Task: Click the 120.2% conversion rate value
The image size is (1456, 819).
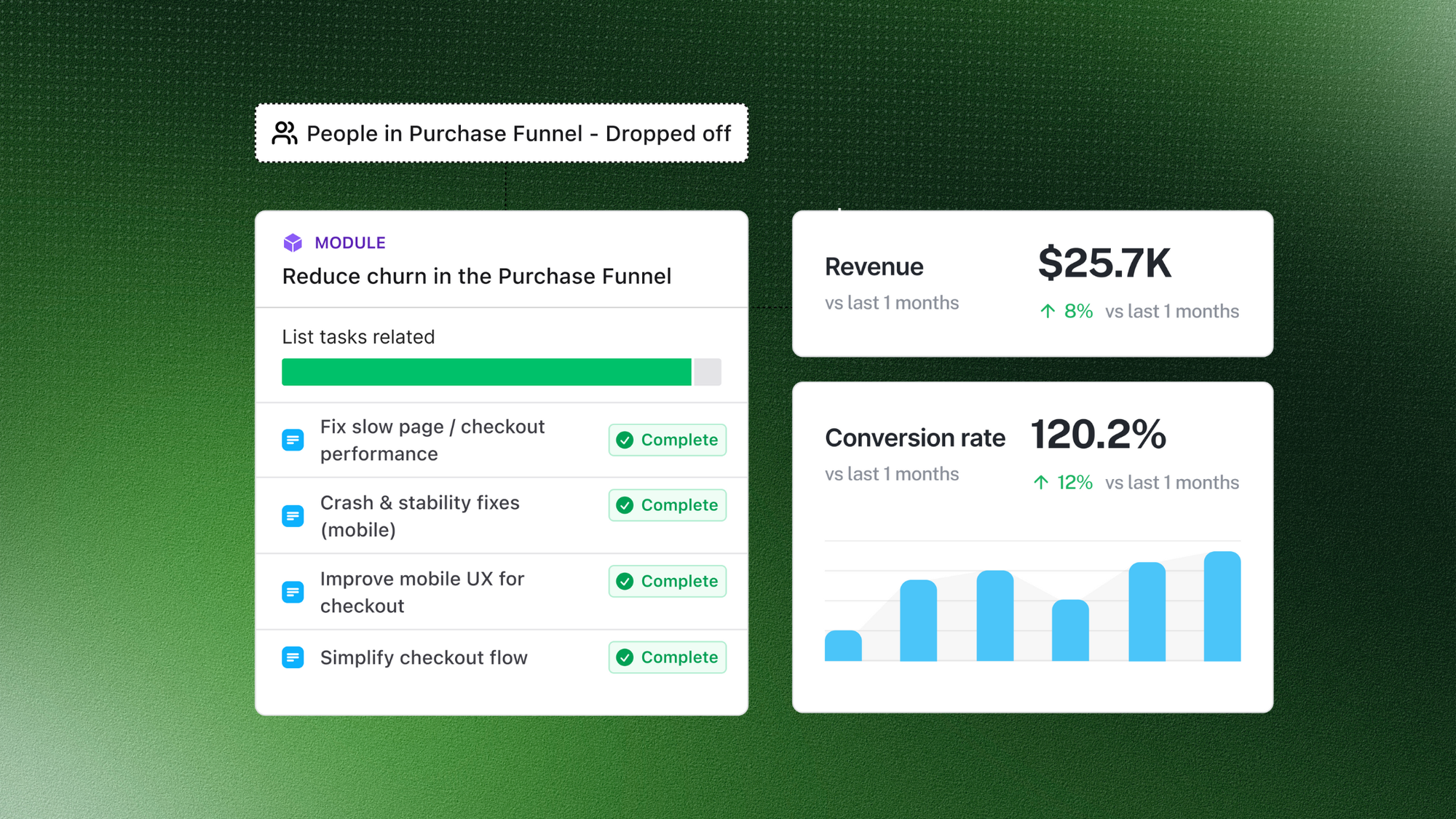Action: [1098, 435]
